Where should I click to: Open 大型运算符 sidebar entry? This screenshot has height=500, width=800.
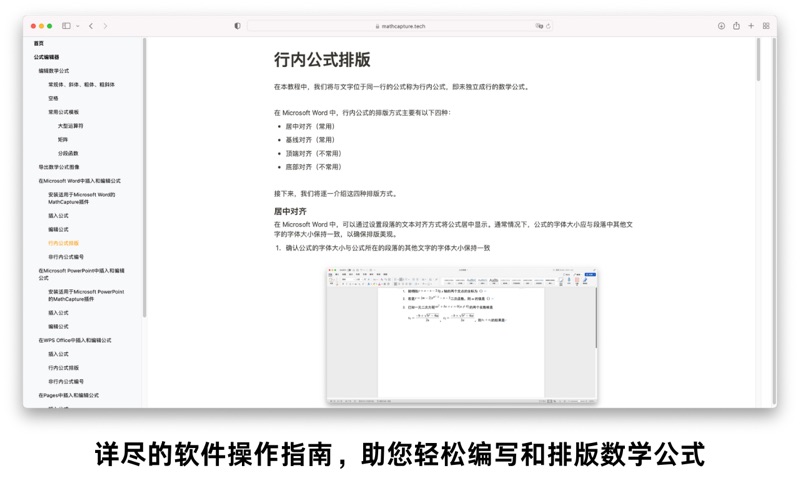click(70, 126)
